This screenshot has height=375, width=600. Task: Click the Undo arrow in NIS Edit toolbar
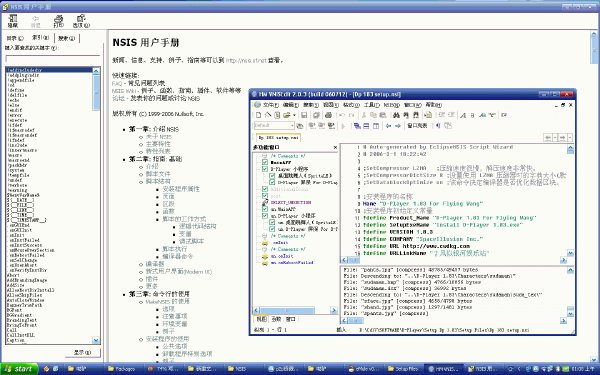[342, 115]
